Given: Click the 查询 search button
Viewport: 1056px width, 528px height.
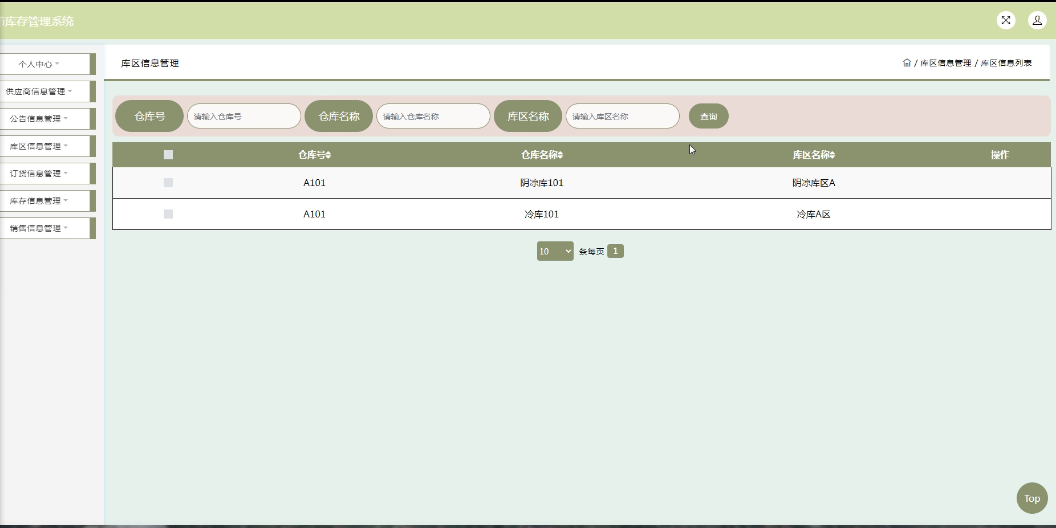Looking at the screenshot, I should [708, 117].
